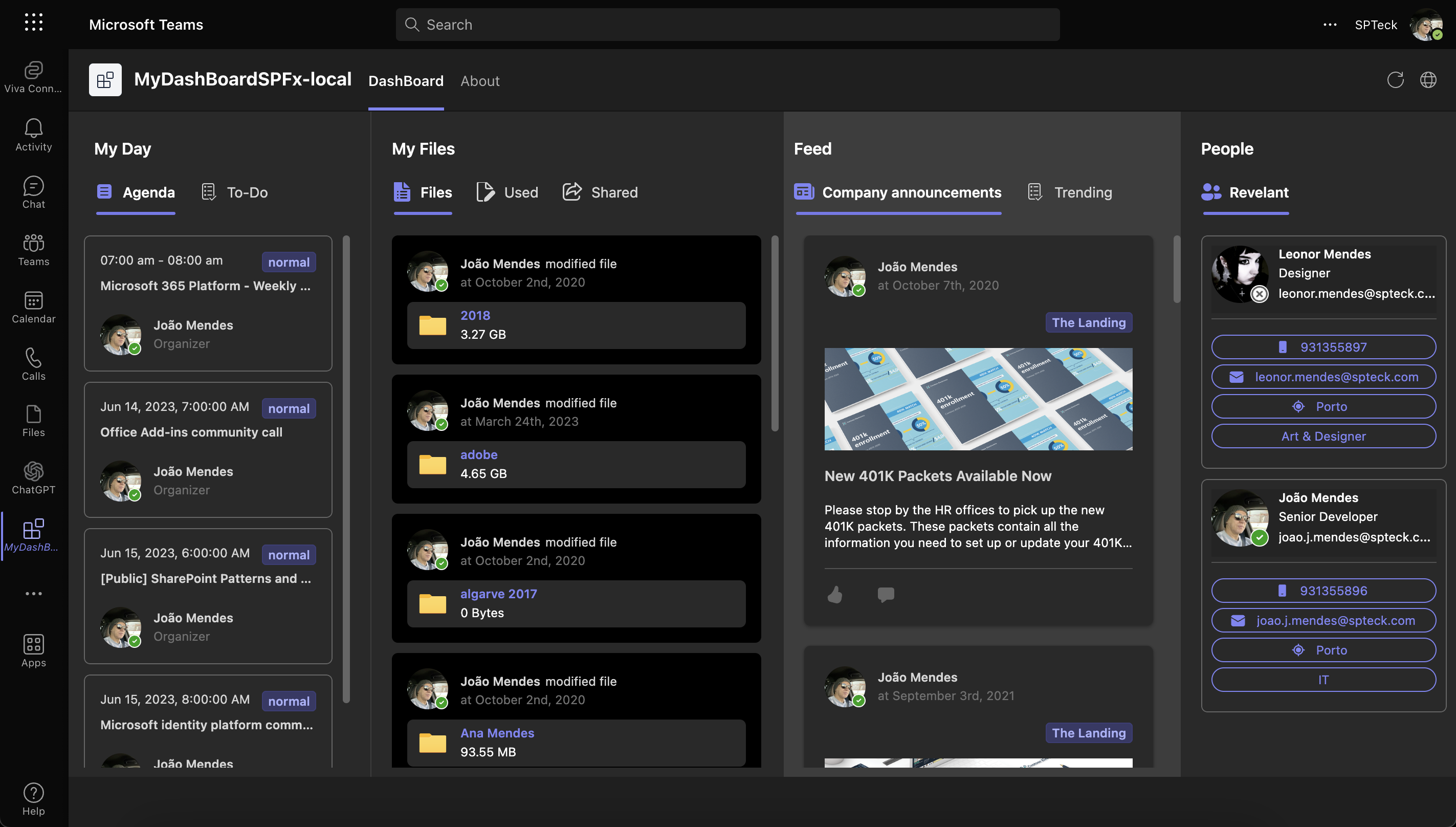Like the 401K Packets post
Screen dimensions: 1456x827
[835, 595]
